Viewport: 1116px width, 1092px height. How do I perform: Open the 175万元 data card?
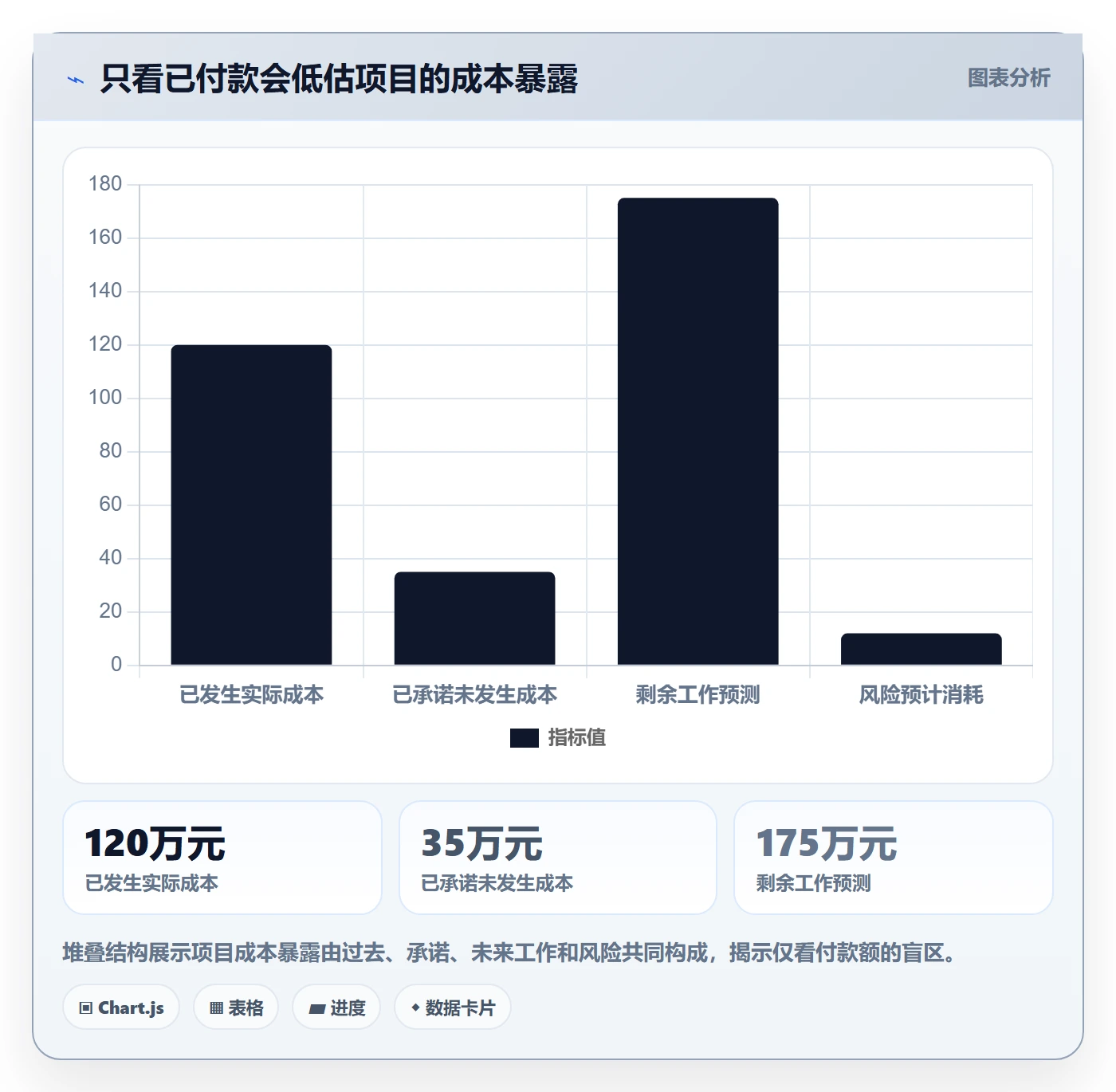(x=894, y=858)
